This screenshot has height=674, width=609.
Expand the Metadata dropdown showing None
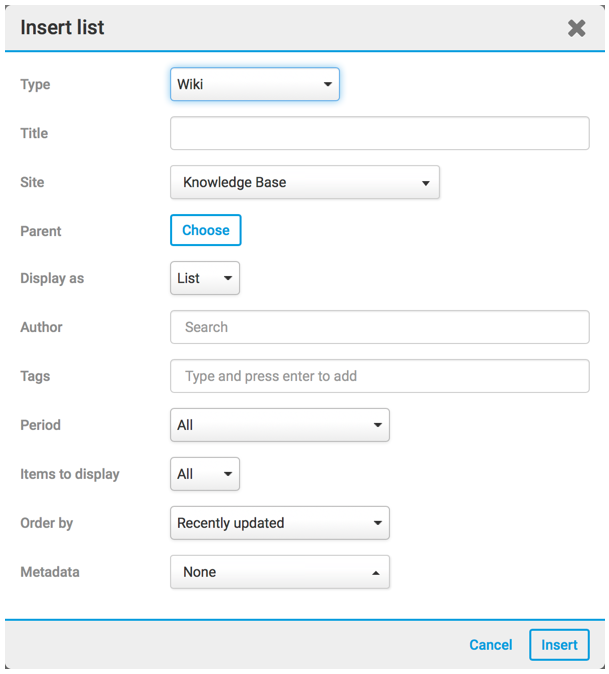click(x=279, y=572)
